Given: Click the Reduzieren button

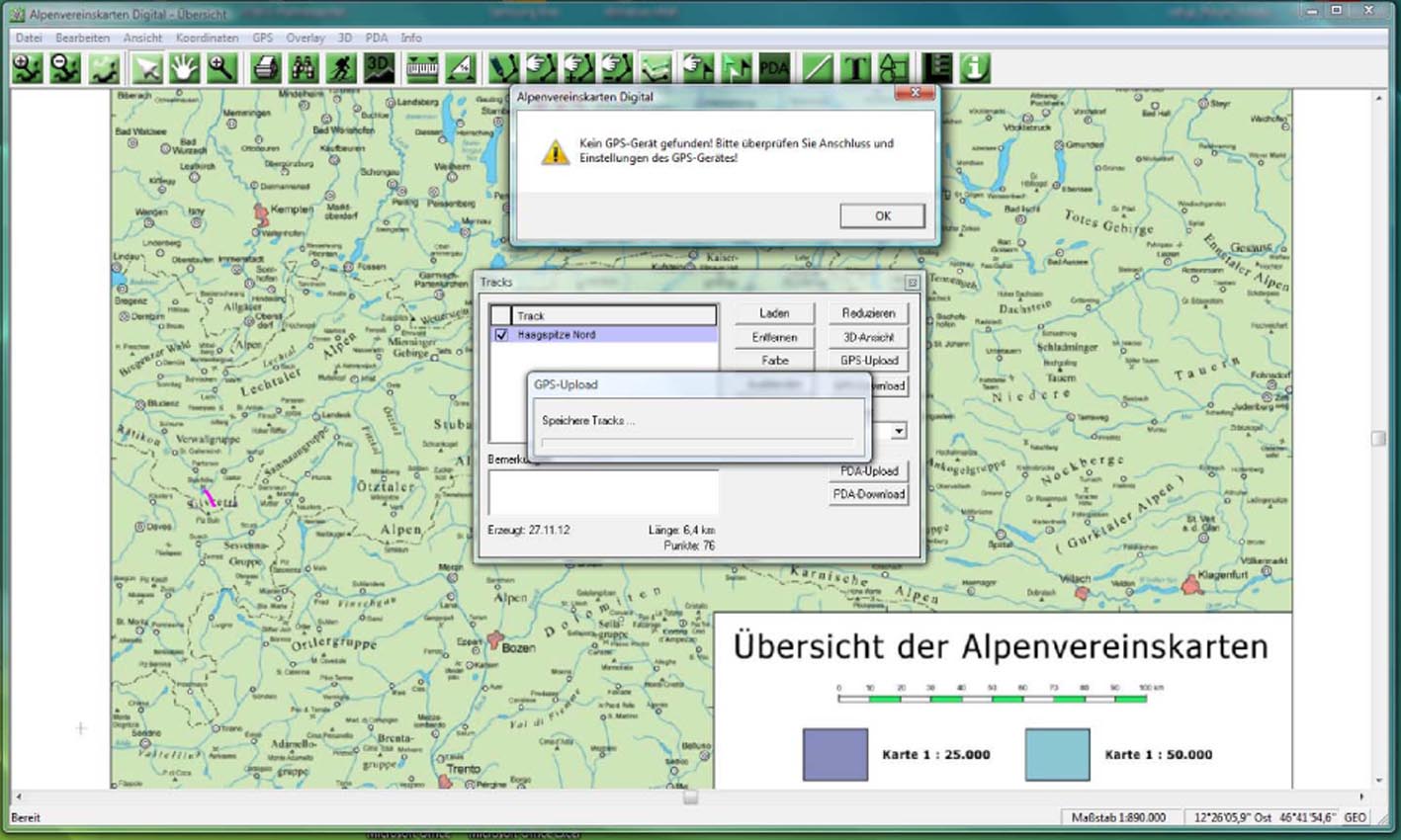Looking at the screenshot, I should (868, 313).
